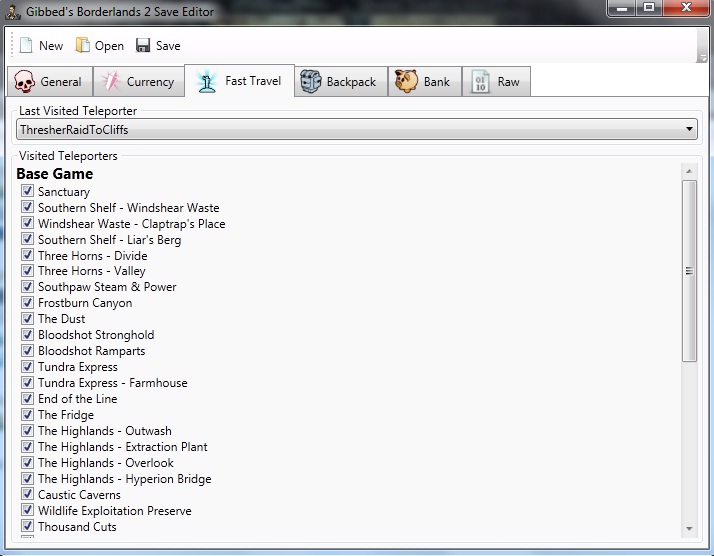Uncheck the Sanctuary checkbox

[x=27, y=190]
